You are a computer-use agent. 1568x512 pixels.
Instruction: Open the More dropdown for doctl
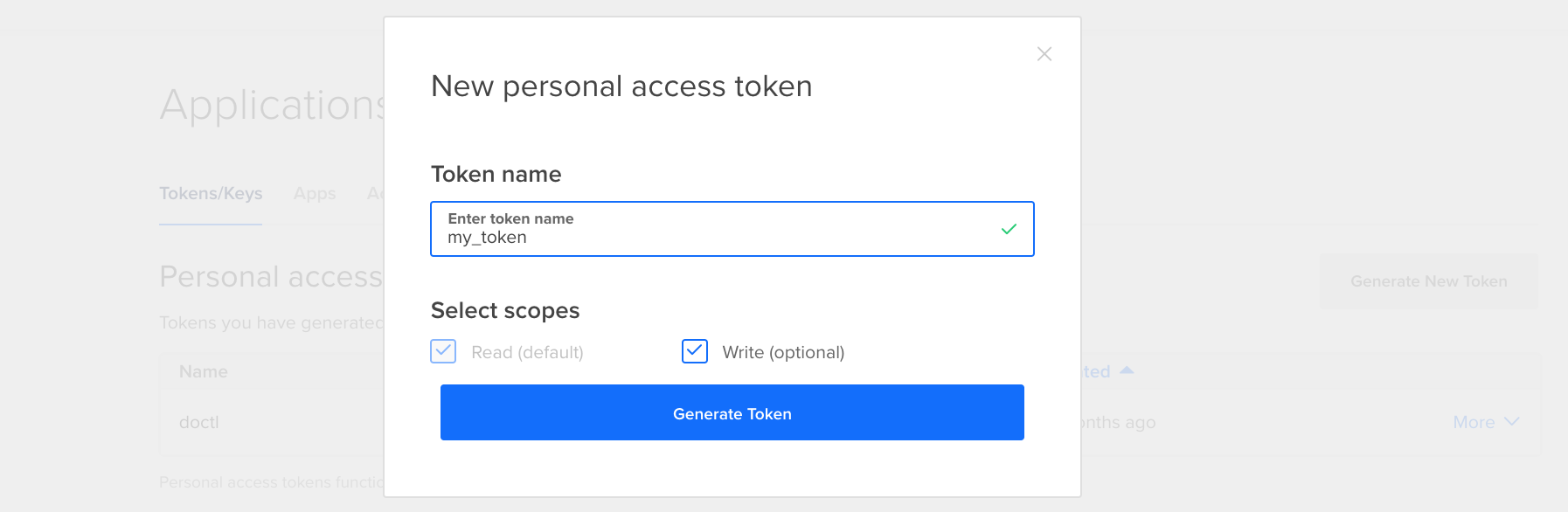(1474, 422)
